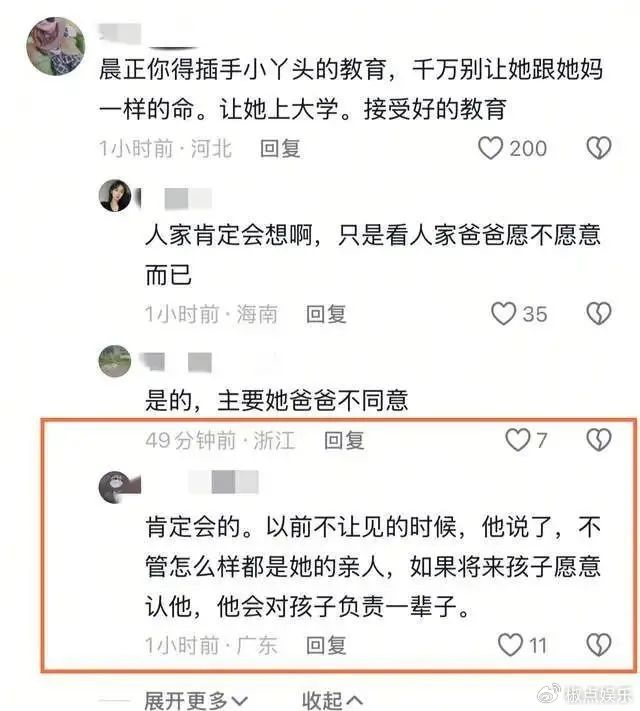Viewport: 640px width, 711px height.
Task: Select comment text starting 肯定会的
Action: [373, 567]
